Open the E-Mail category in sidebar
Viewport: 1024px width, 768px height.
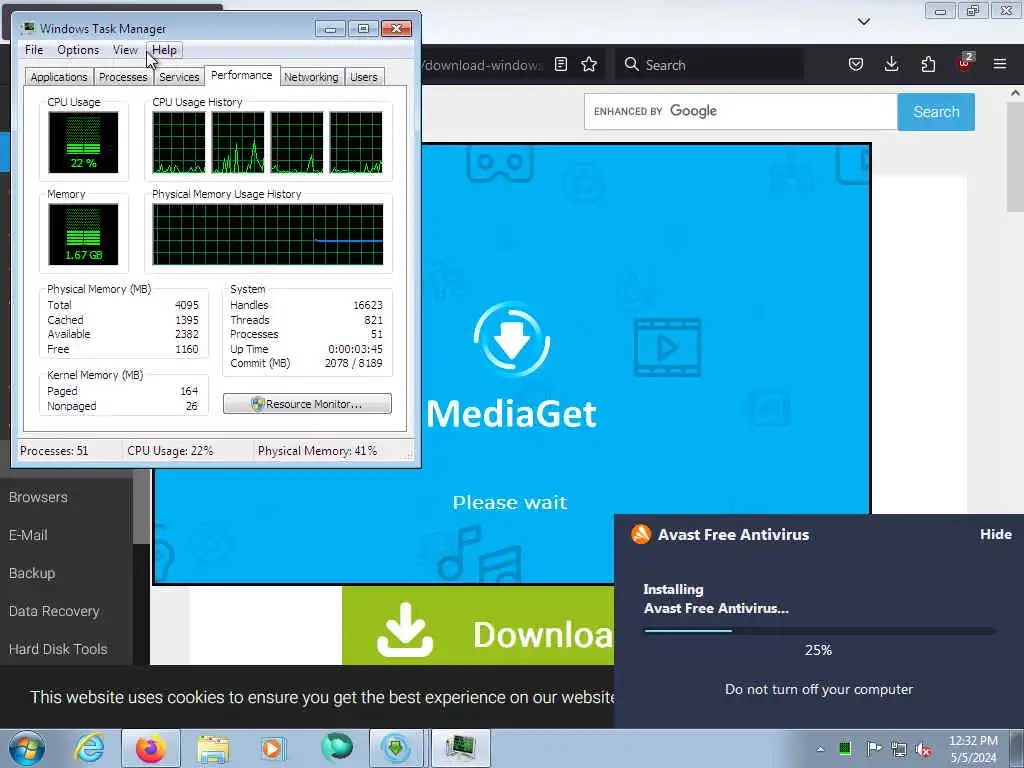28,535
